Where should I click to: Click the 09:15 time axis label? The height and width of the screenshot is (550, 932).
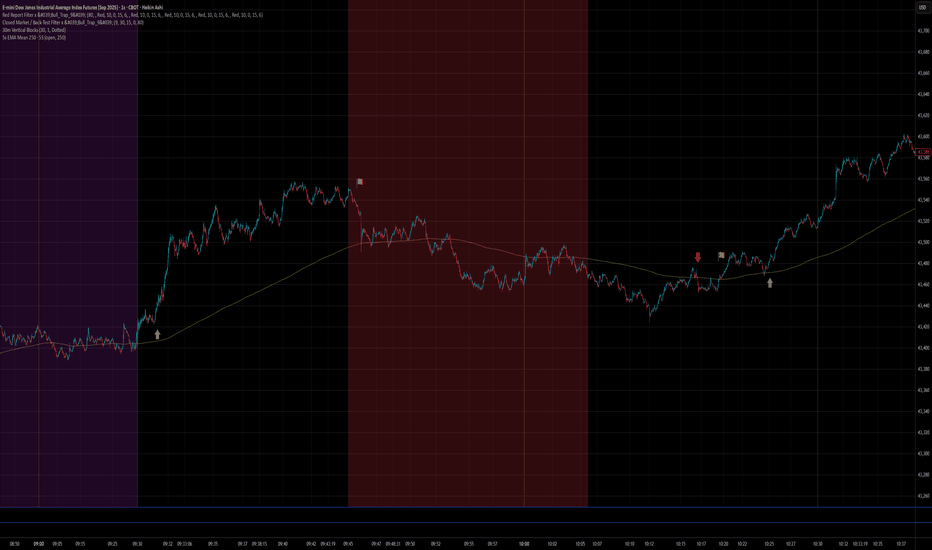click(x=80, y=544)
